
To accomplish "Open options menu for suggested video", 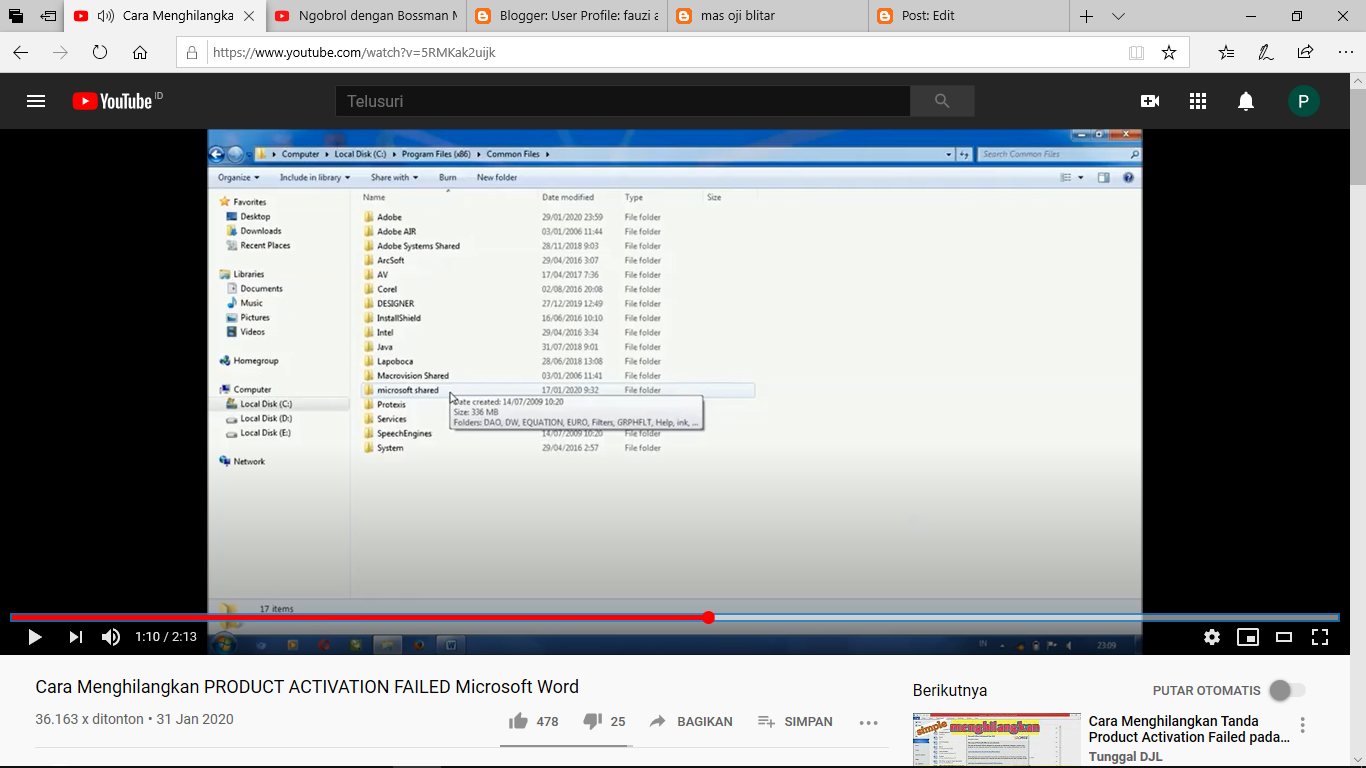I will 1302,725.
